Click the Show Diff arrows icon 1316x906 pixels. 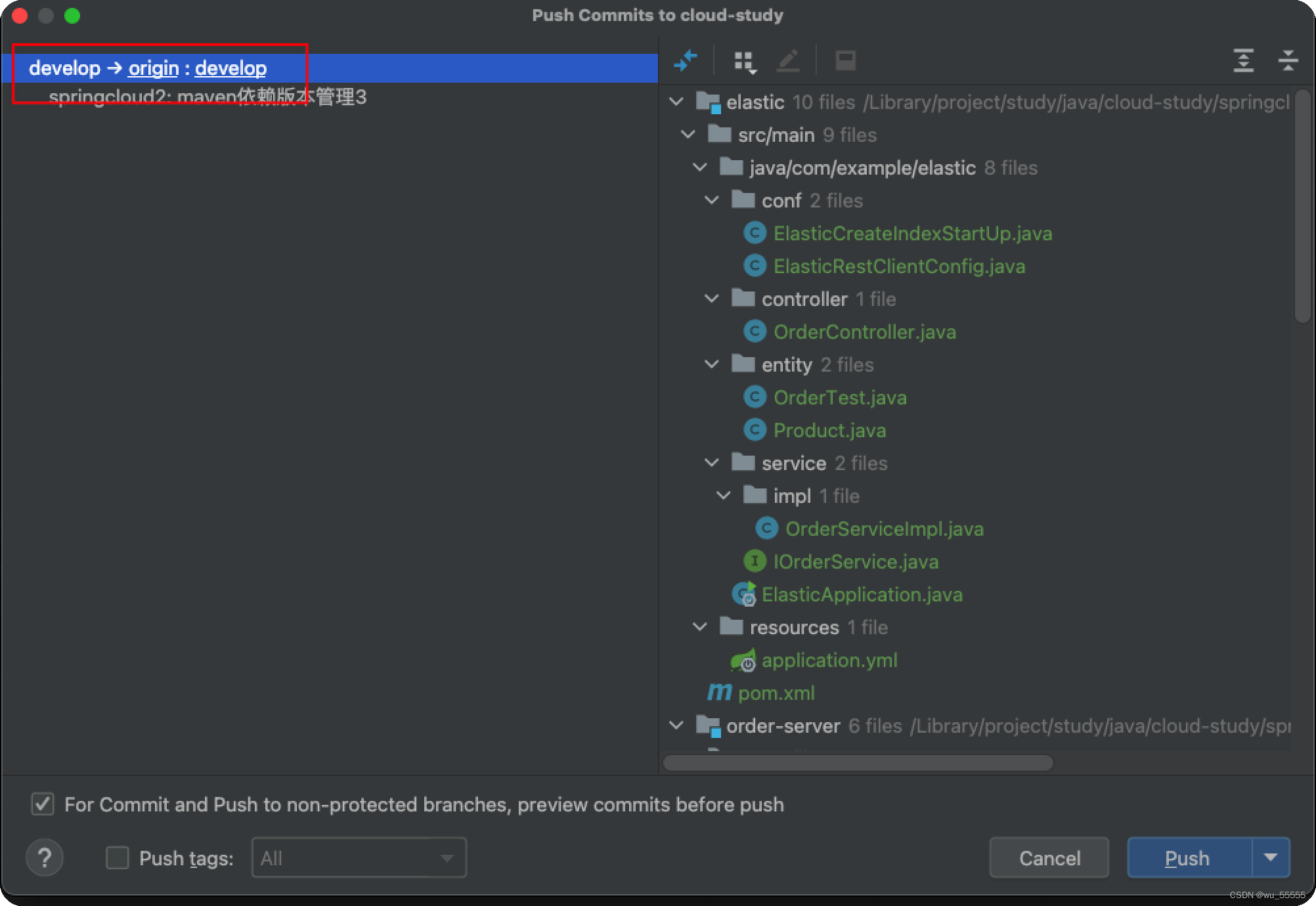(685, 61)
